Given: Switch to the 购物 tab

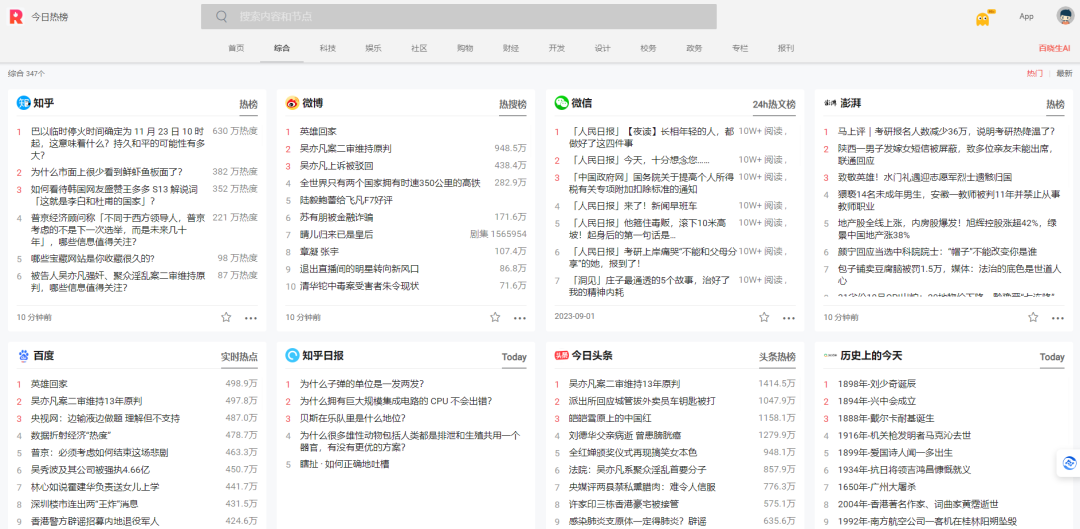Looking at the screenshot, I should (x=465, y=48).
